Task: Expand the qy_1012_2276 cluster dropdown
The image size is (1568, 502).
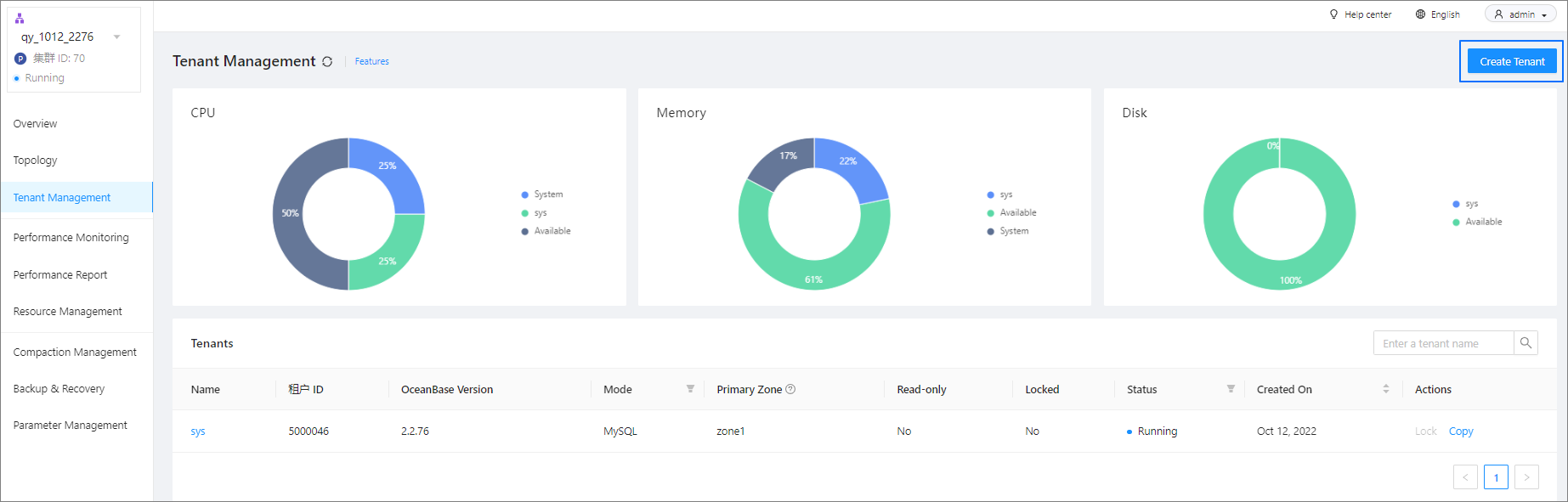Action: coord(116,37)
